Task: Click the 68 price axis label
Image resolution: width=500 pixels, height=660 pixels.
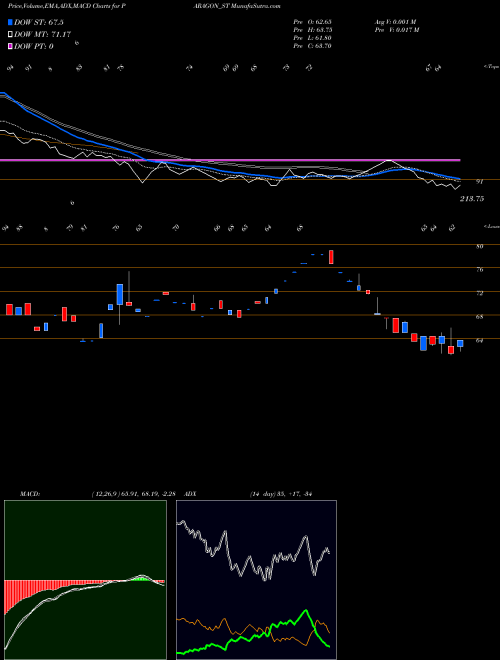Action: tap(479, 317)
